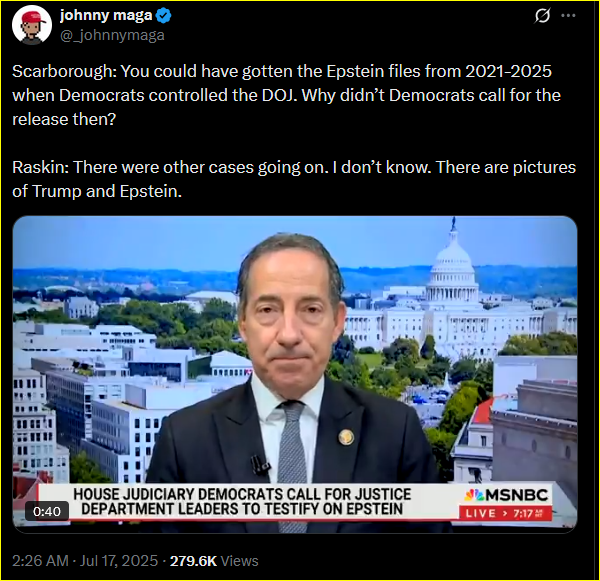This screenshot has height=581, width=600.
Task: Visit the @_johnnymaga handle link
Action: click(x=112, y=35)
